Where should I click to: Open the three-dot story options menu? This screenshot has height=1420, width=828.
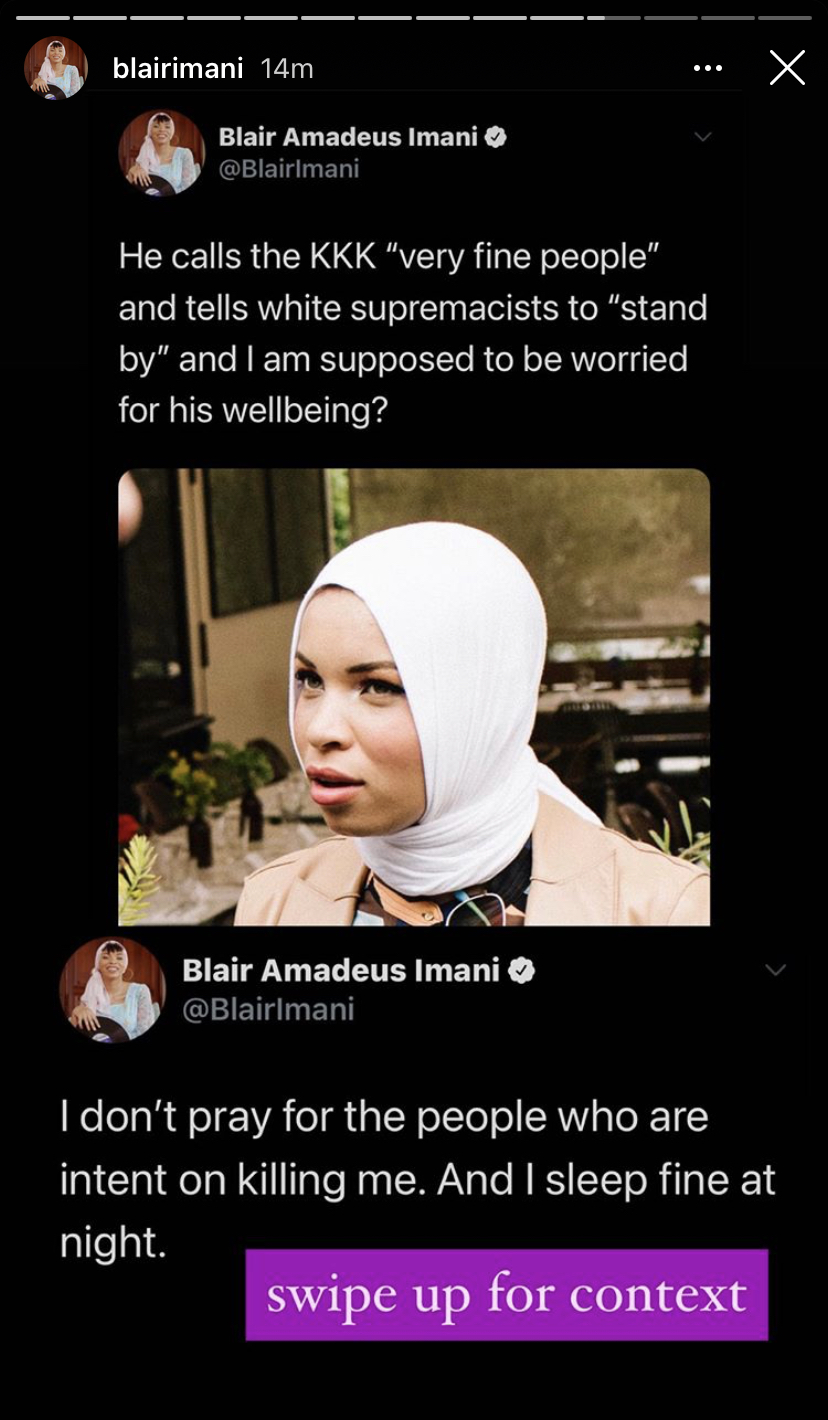coord(707,68)
